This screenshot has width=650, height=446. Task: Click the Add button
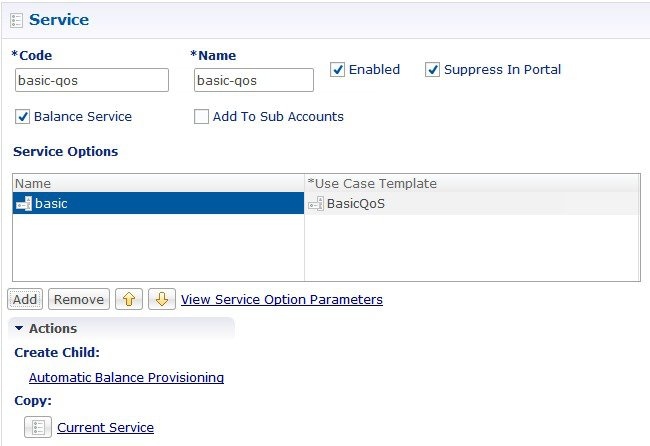coord(25,299)
